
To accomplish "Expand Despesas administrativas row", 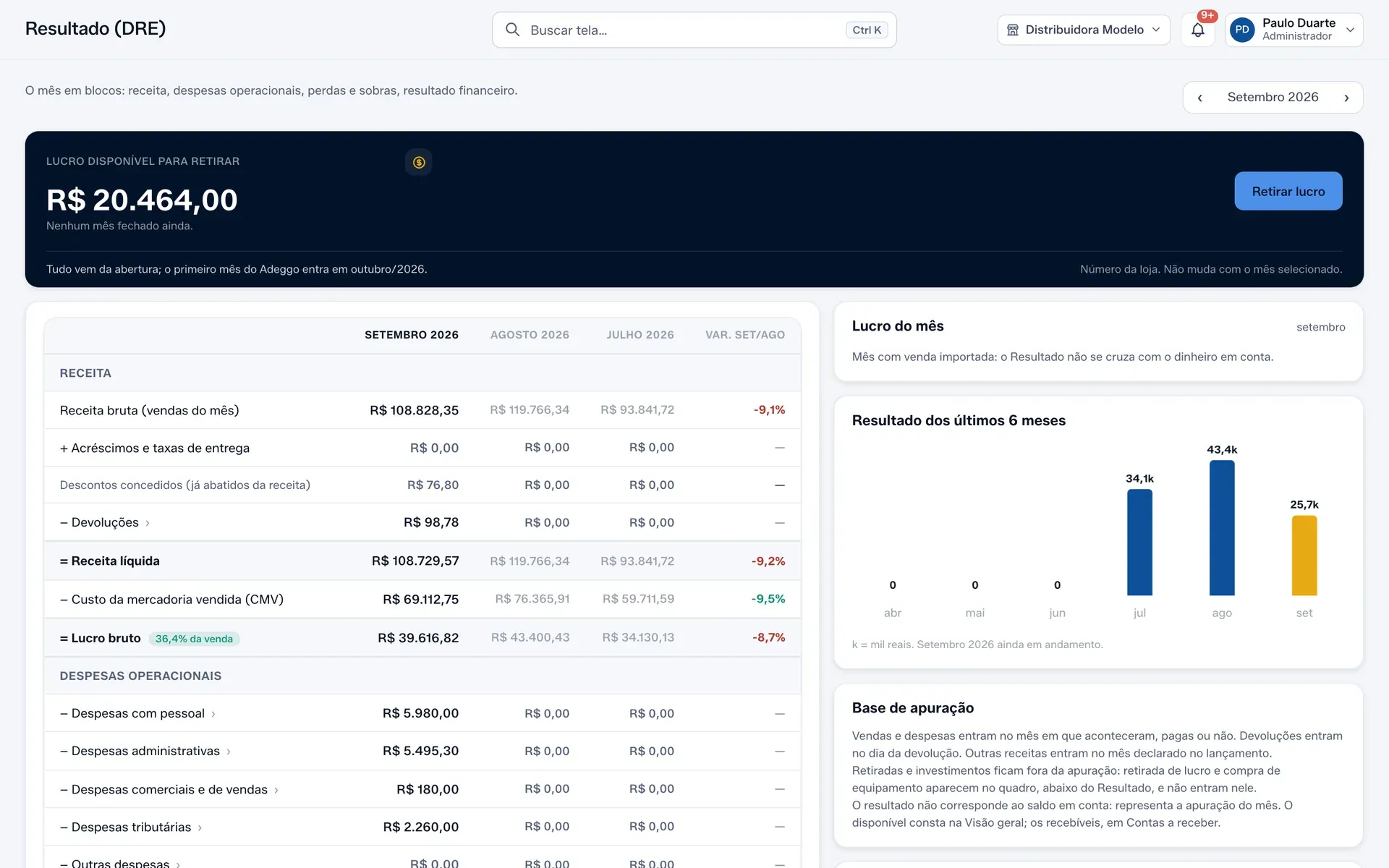I will pos(422,751).
